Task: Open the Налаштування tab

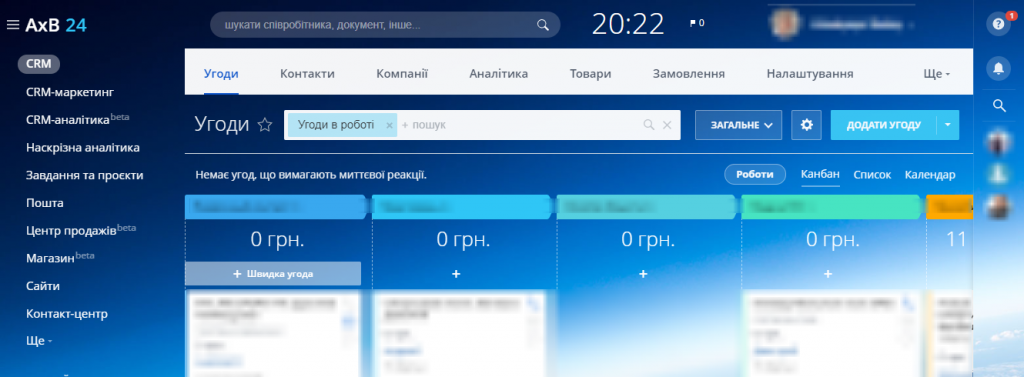Action: [x=810, y=74]
